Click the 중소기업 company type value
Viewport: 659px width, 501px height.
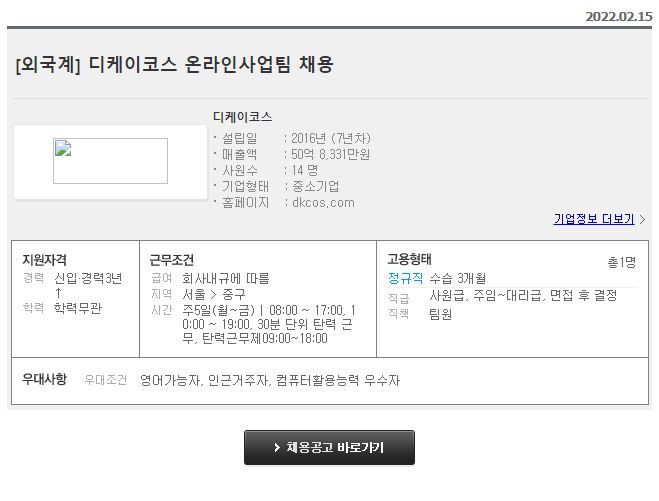pyautogui.click(x=315, y=186)
